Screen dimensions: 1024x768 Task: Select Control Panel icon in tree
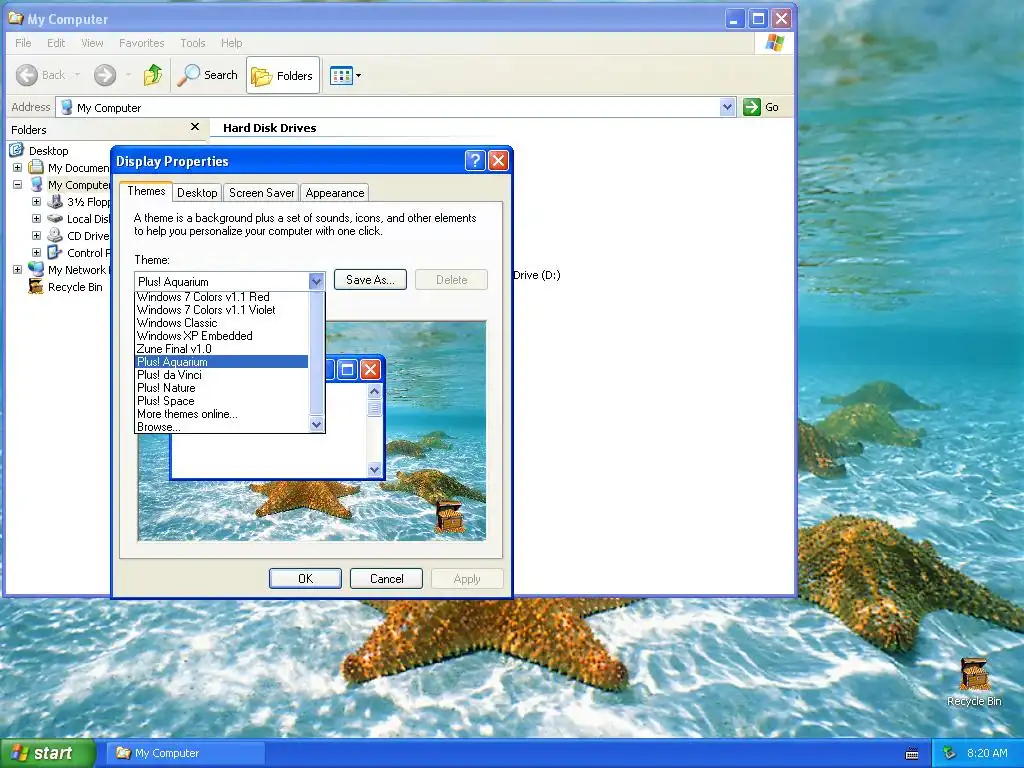55,252
